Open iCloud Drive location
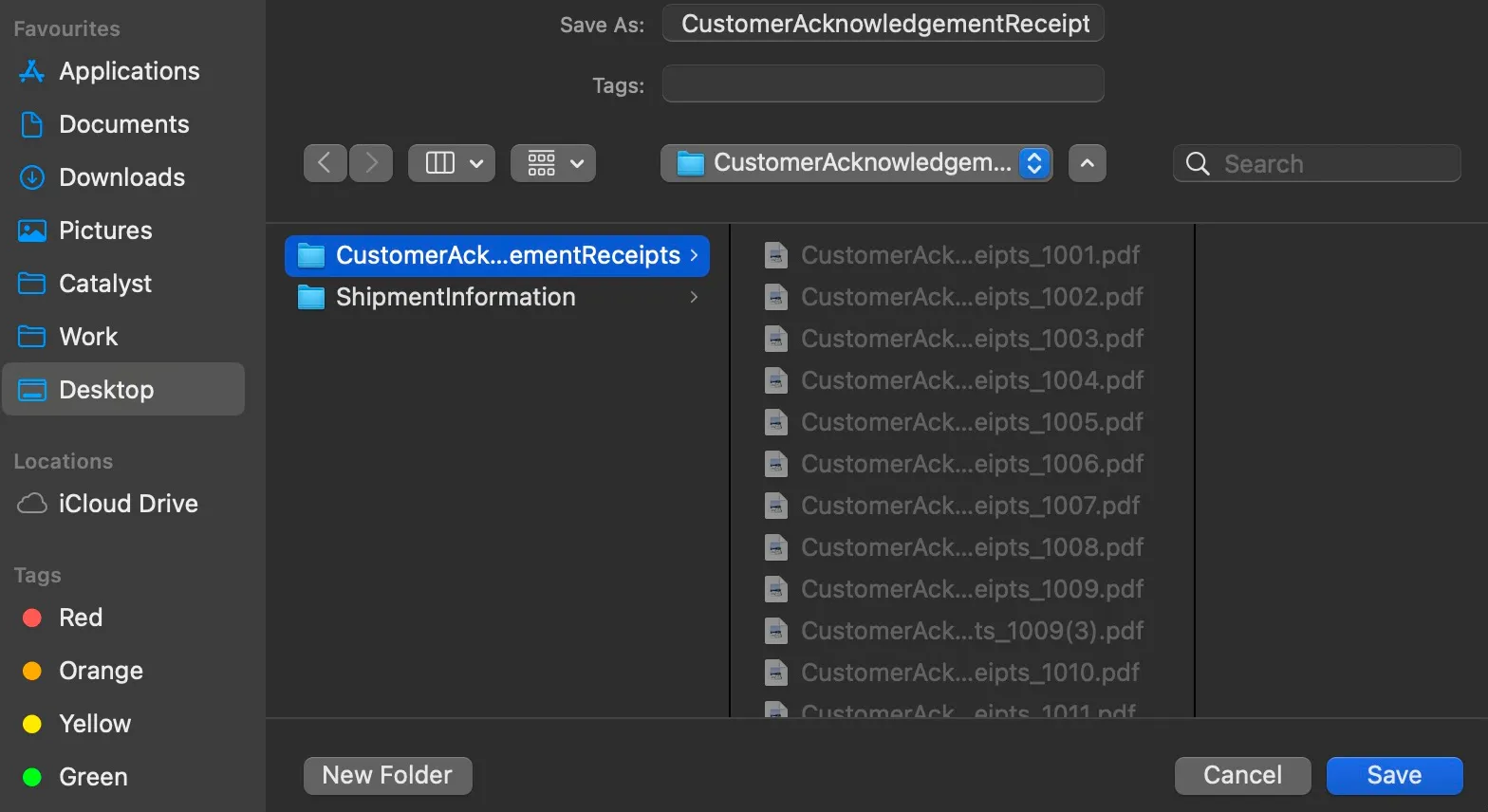1488x812 pixels. point(123,504)
